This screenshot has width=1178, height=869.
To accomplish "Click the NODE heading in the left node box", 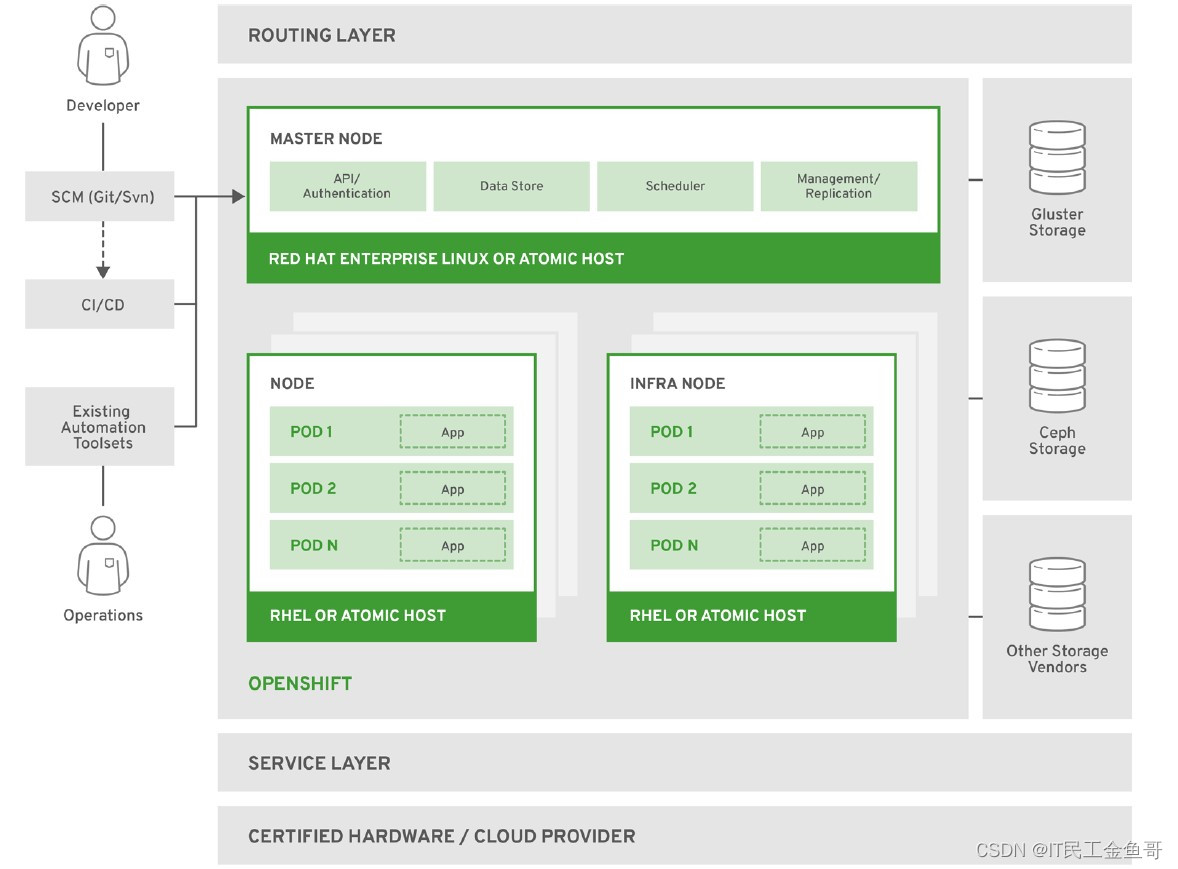I will click(292, 383).
